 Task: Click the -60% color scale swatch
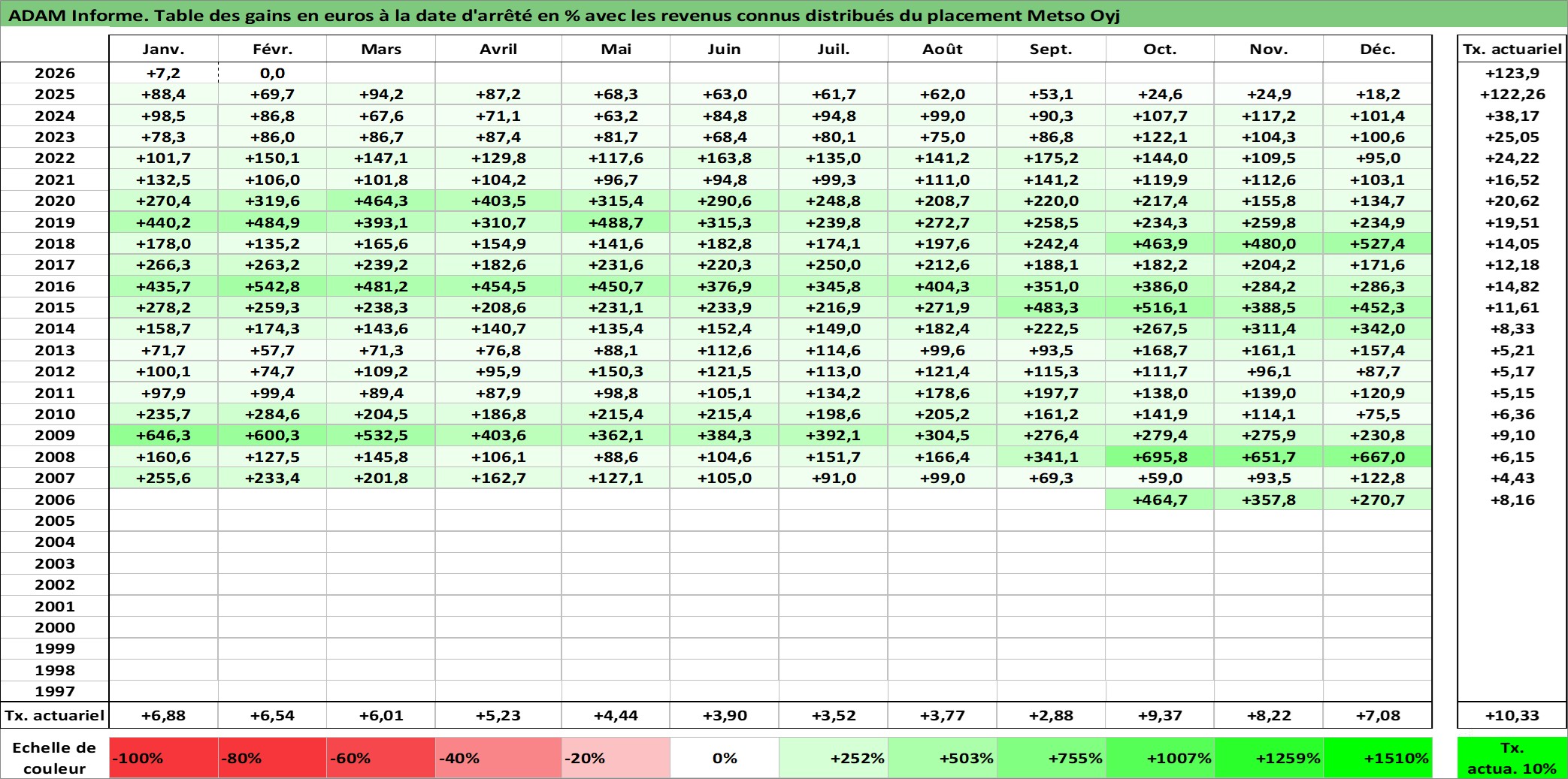click(x=381, y=758)
